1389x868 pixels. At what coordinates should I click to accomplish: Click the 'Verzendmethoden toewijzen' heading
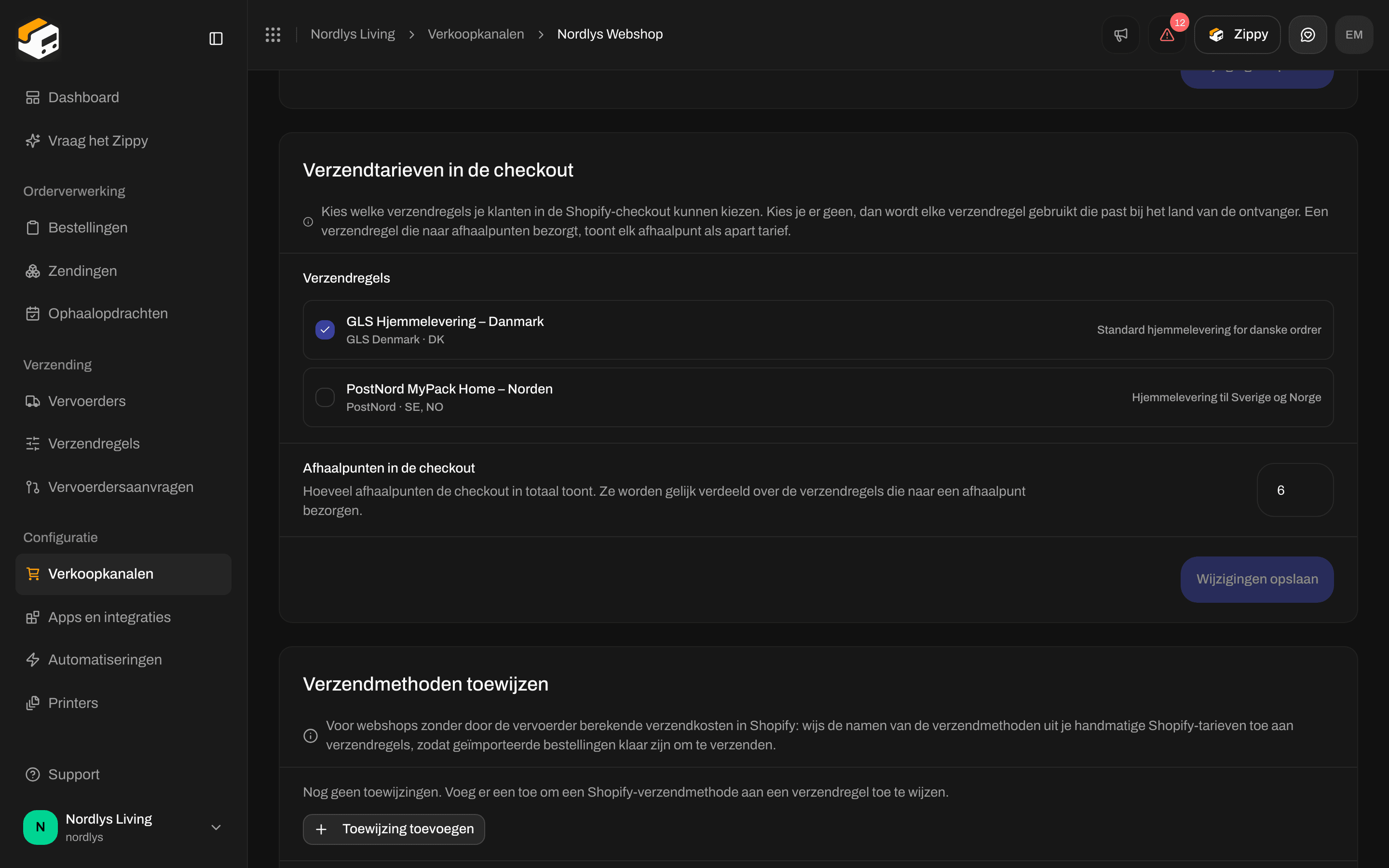pos(425,684)
